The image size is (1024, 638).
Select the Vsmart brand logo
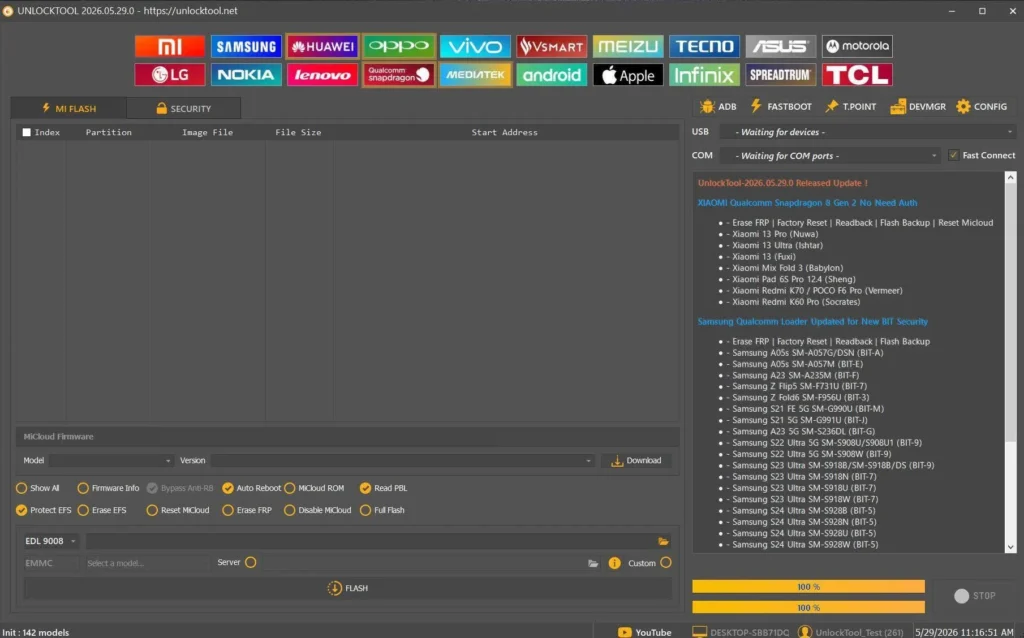click(x=552, y=46)
